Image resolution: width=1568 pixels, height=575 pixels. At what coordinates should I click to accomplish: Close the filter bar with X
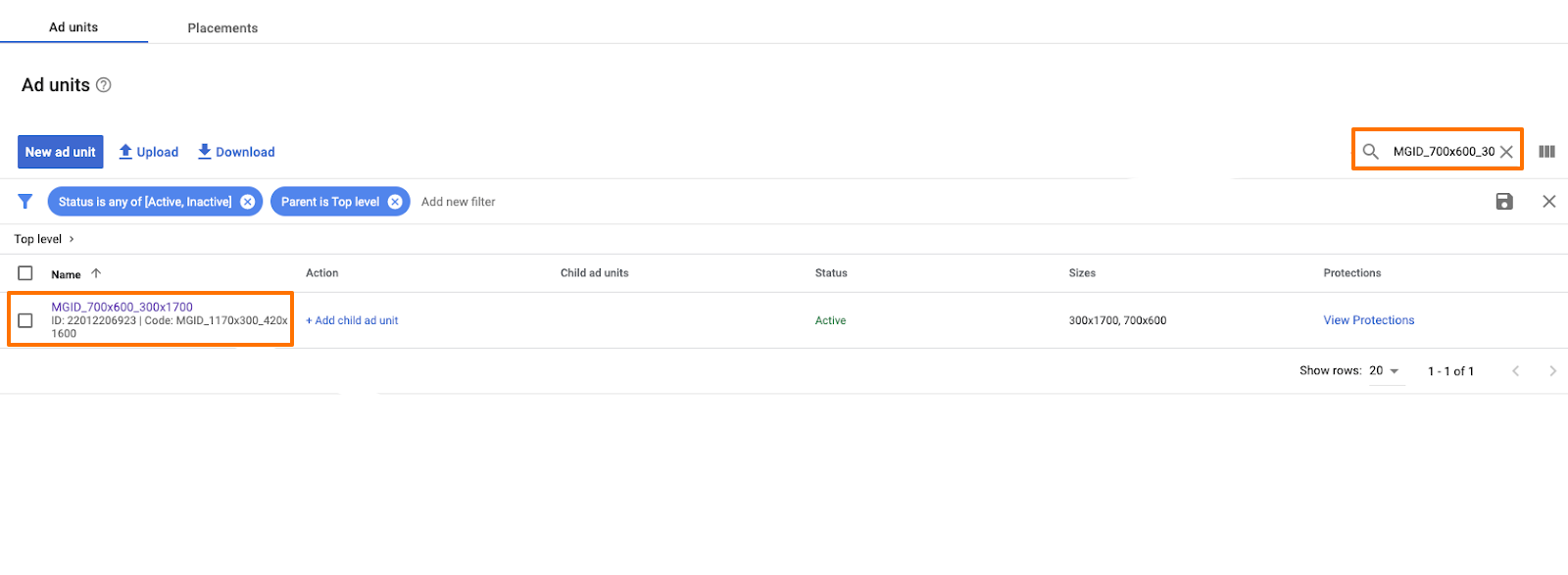tap(1548, 202)
